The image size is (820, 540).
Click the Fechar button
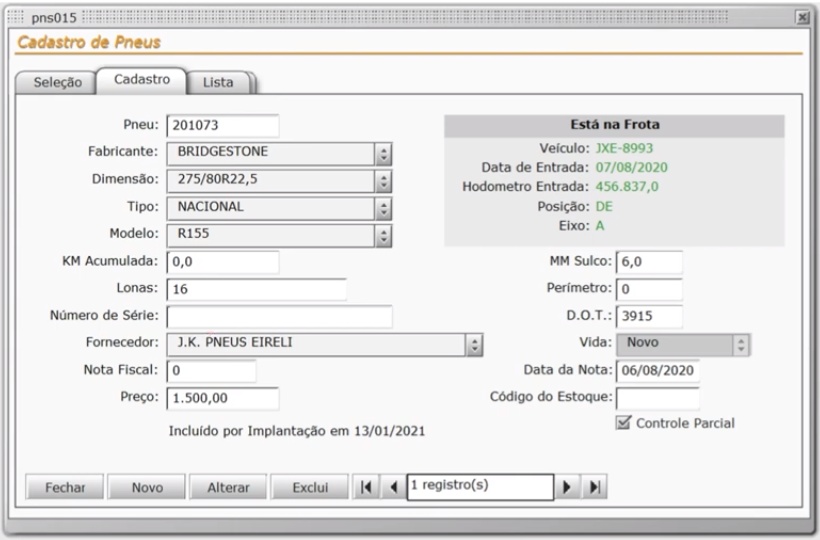[65, 487]
